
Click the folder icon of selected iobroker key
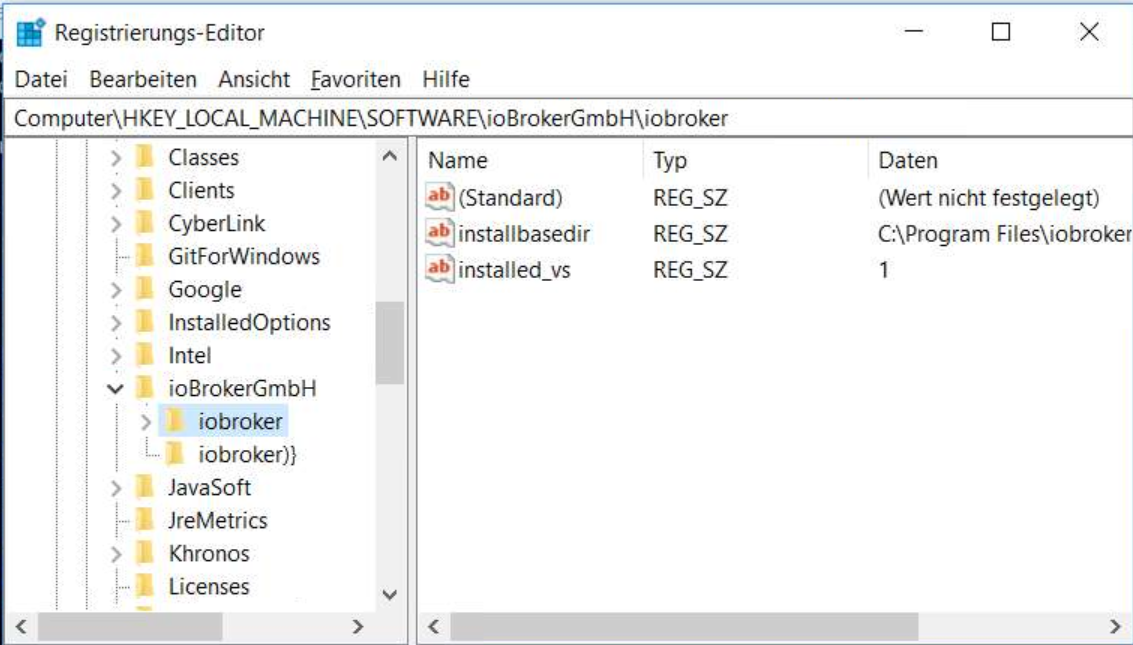click(175, 420)
